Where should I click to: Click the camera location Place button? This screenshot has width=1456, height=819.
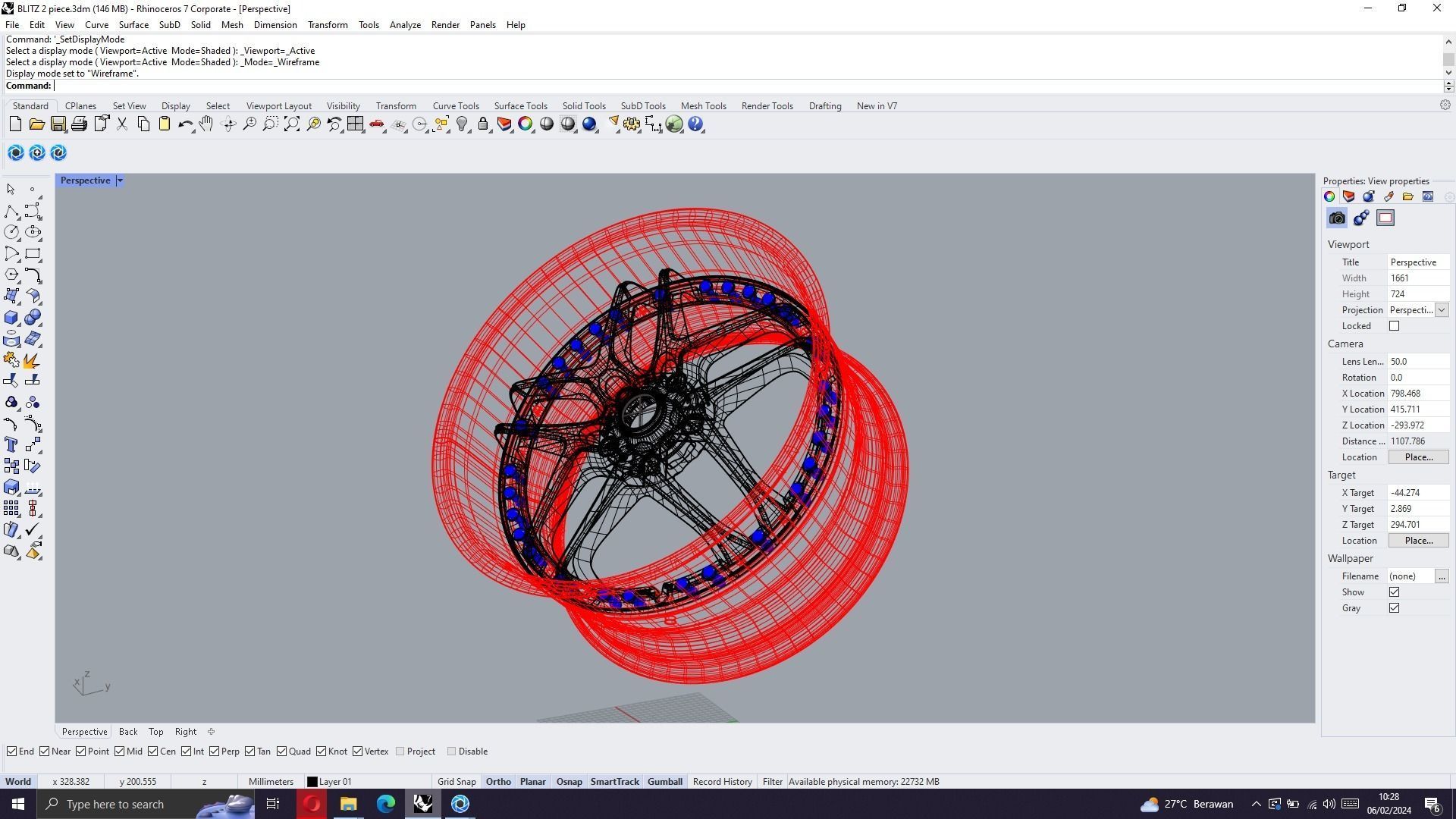point(1418,457)
